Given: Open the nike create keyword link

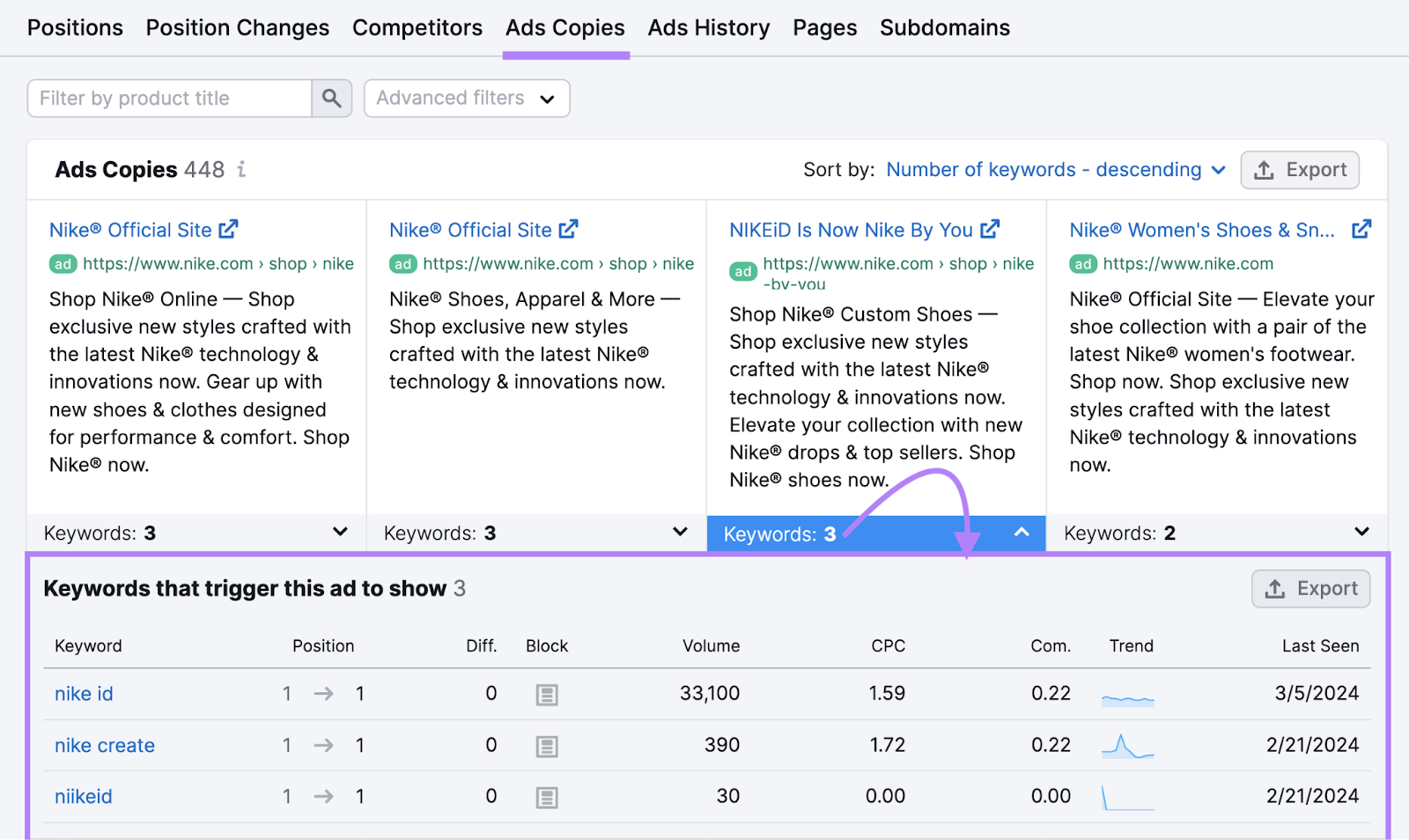Looking at the screenshot, I should [104, 745].
